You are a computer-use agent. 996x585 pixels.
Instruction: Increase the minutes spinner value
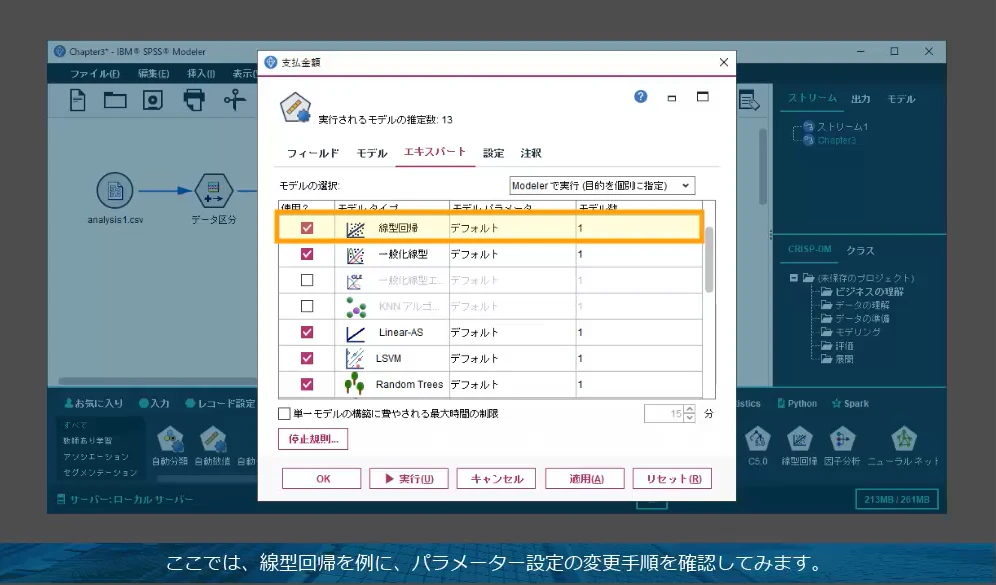tap(690, 410)
